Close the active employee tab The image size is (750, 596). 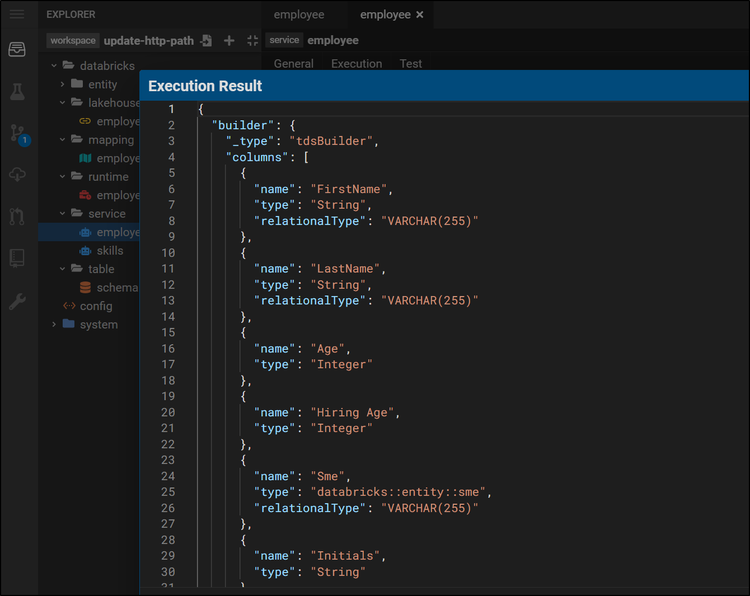(x=420, y=15)
